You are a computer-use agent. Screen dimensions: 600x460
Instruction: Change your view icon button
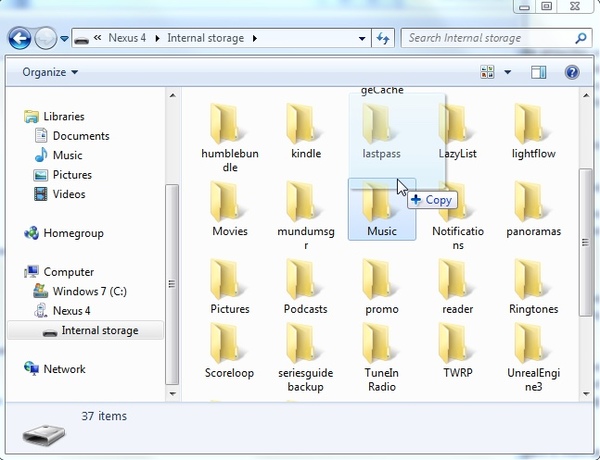tap(487, 72)
